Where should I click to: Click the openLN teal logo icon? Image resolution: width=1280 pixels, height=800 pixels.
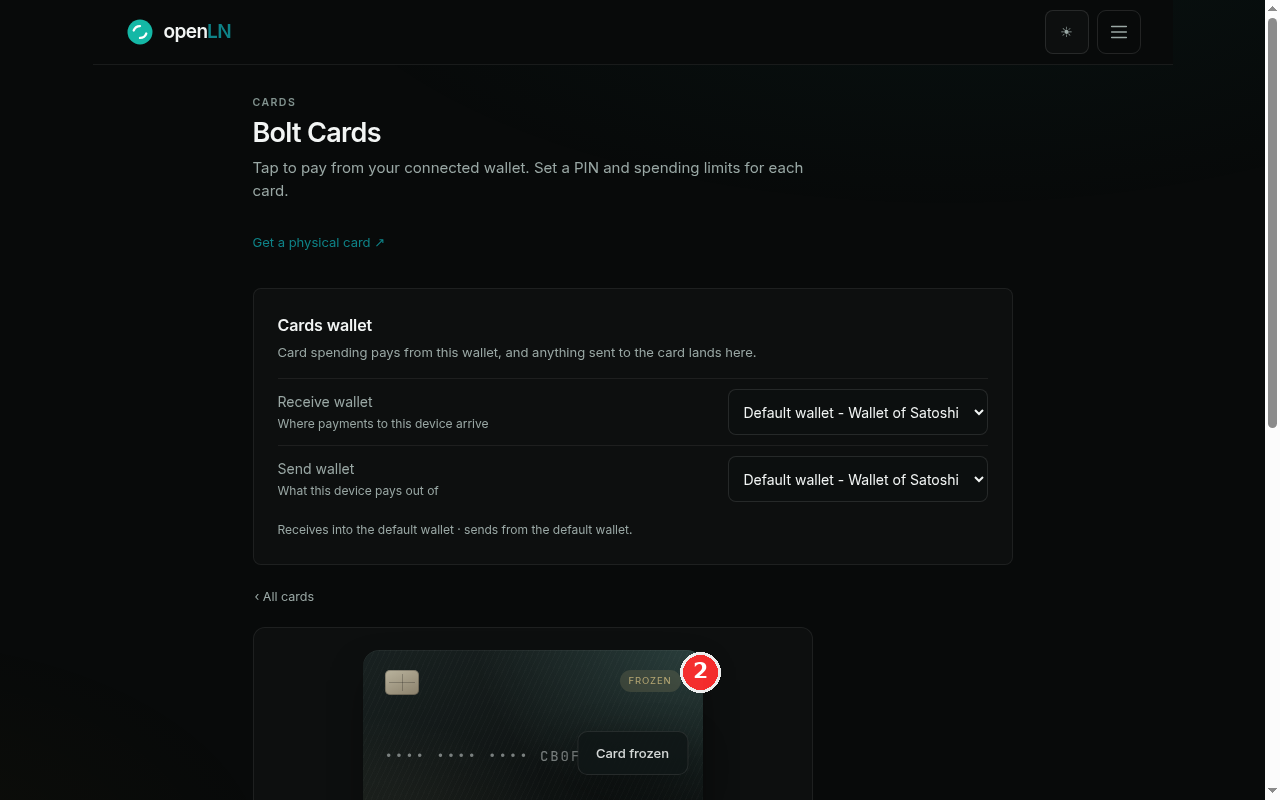coord(140,32)
